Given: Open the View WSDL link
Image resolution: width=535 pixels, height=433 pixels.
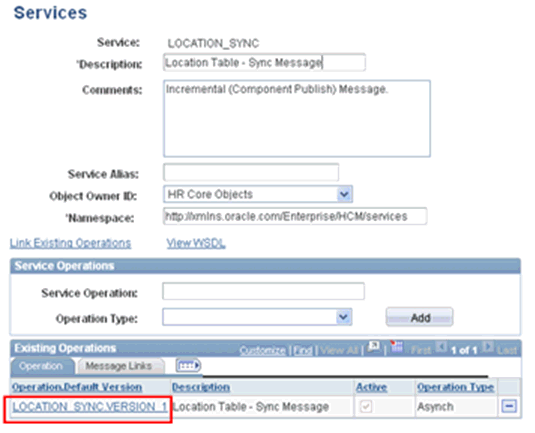Looking at the screenshot, I should [x=196, y=243].
